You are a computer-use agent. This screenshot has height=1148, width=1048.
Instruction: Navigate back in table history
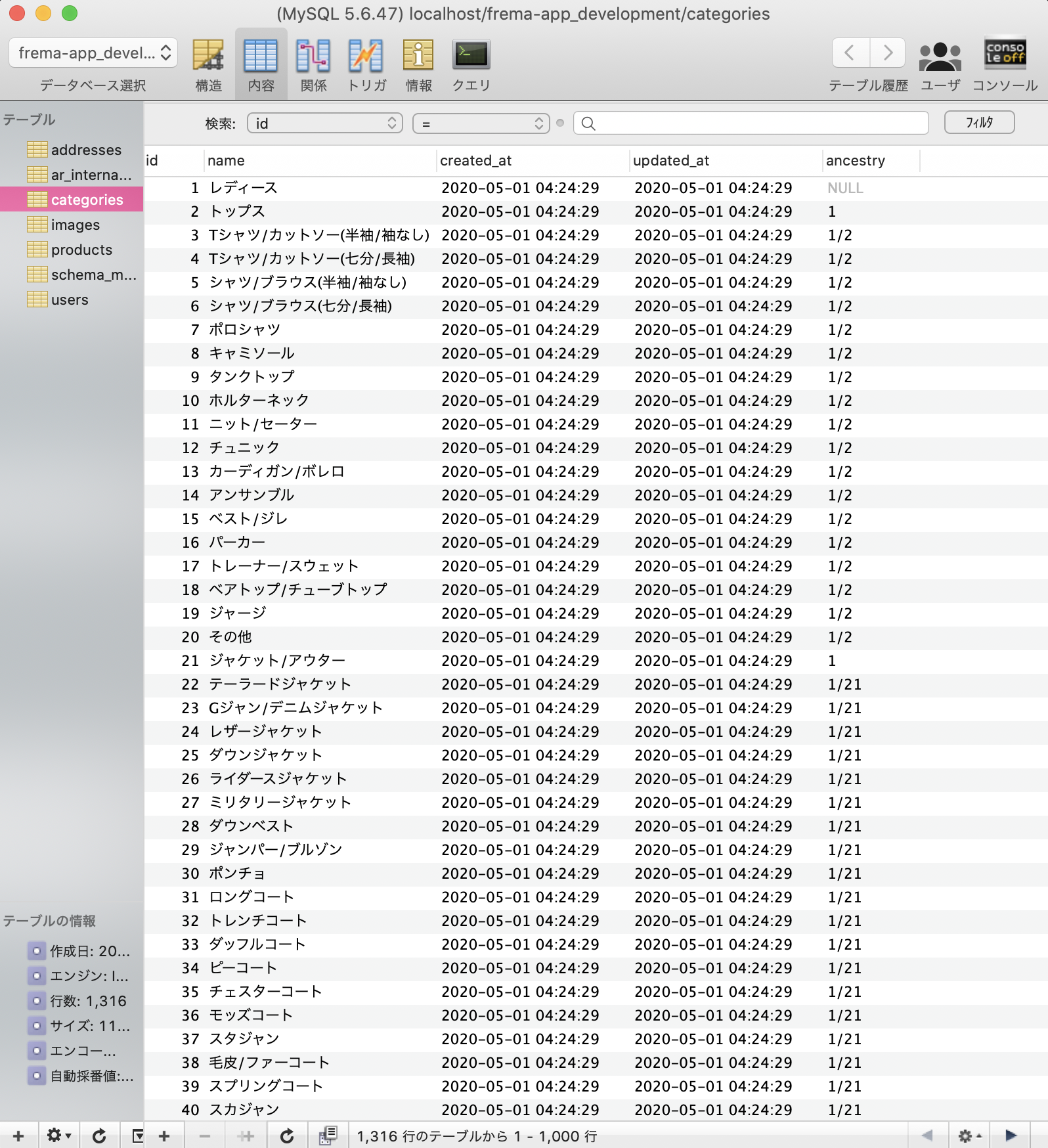(x=850, y=53)
